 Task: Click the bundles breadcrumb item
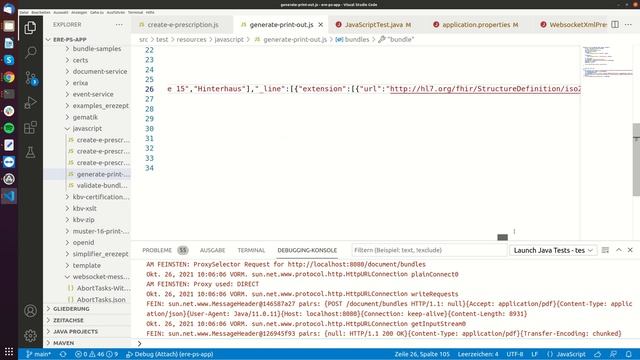coord(352,40)
